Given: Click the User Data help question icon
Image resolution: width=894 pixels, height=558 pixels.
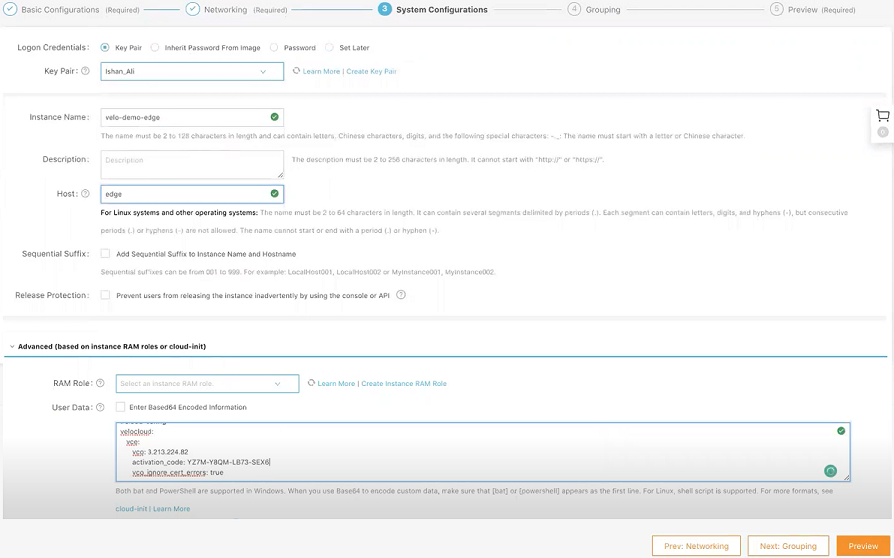Looking at the screenshot, I should [100, 408].
